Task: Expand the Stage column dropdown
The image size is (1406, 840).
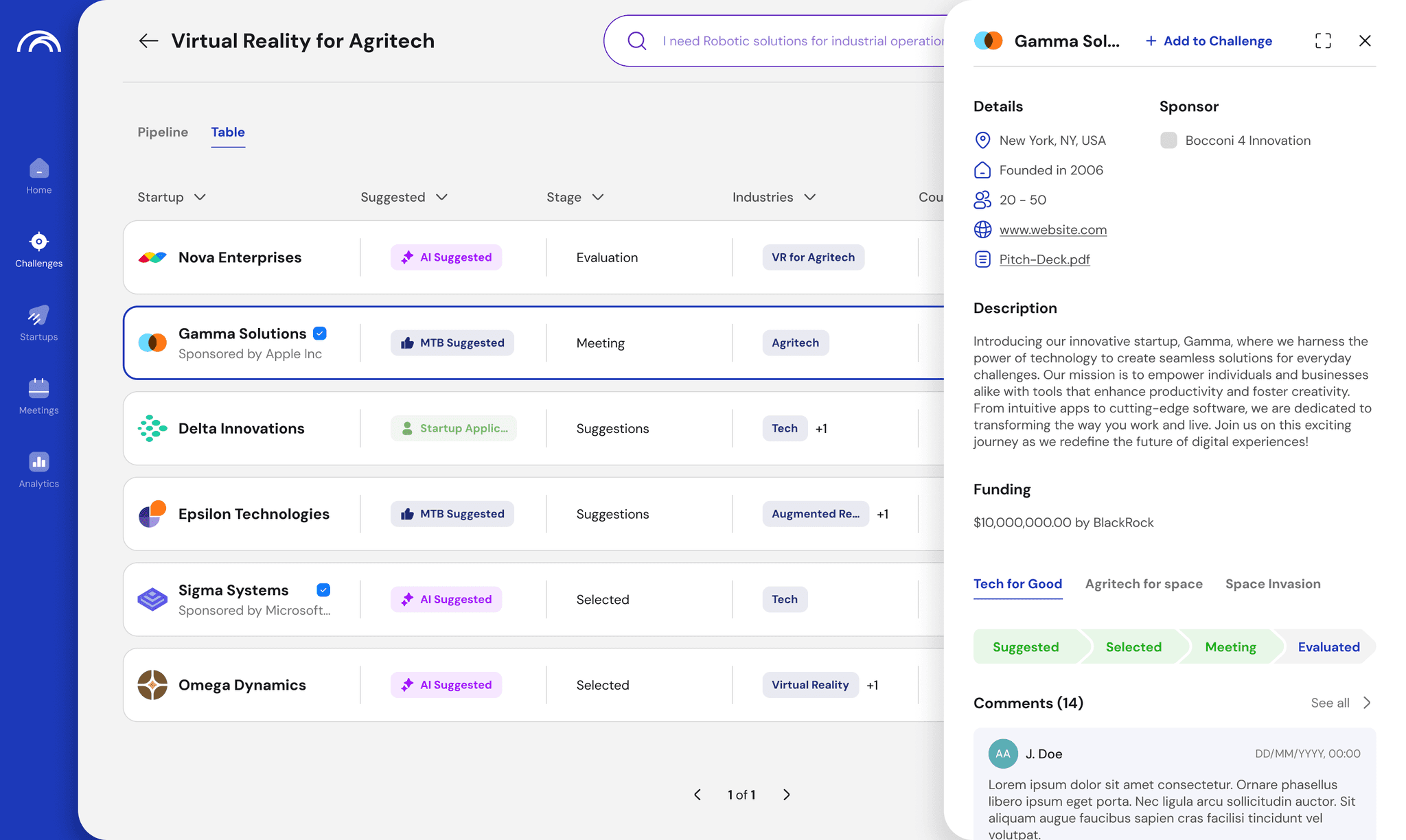Action: (598, 198)
